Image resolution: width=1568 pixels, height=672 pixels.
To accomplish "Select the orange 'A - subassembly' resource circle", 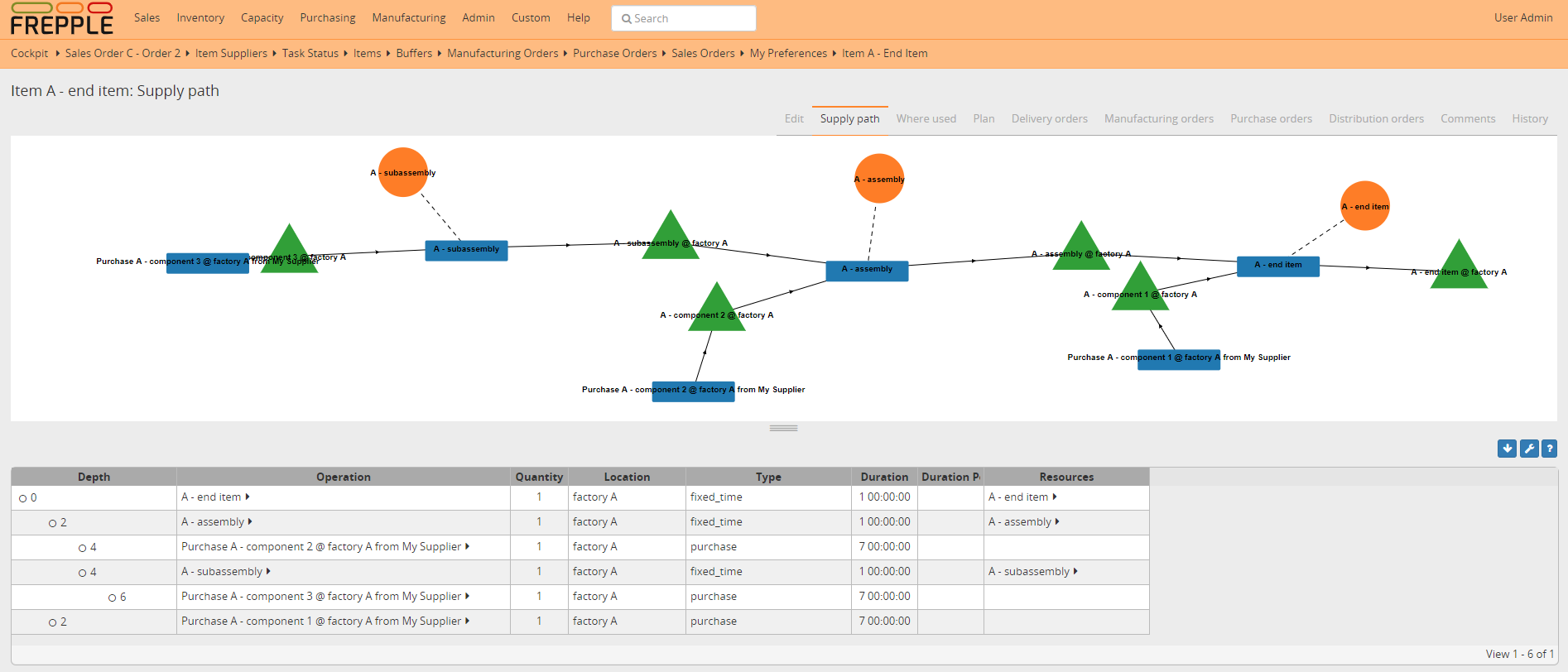I will 403,172.
